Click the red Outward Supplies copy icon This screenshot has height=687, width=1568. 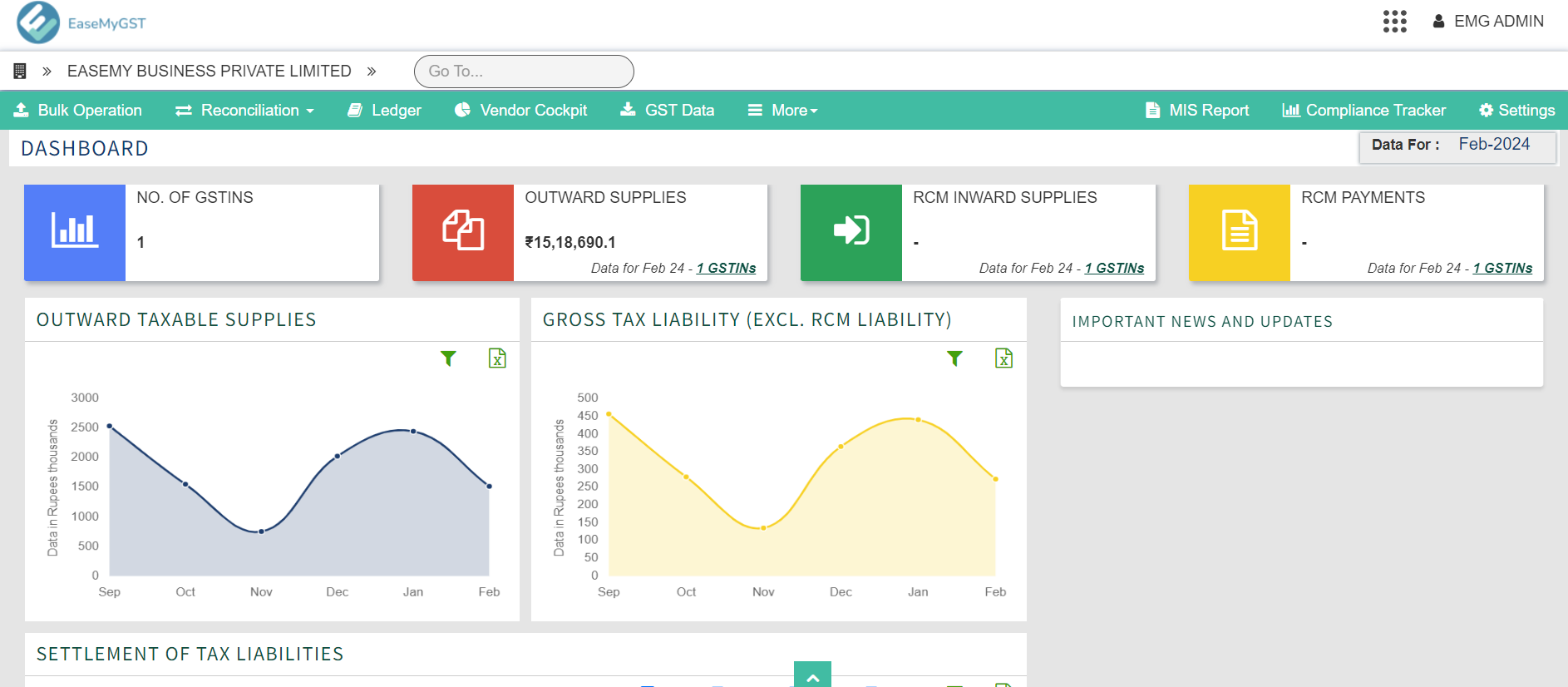coord(463,232)
